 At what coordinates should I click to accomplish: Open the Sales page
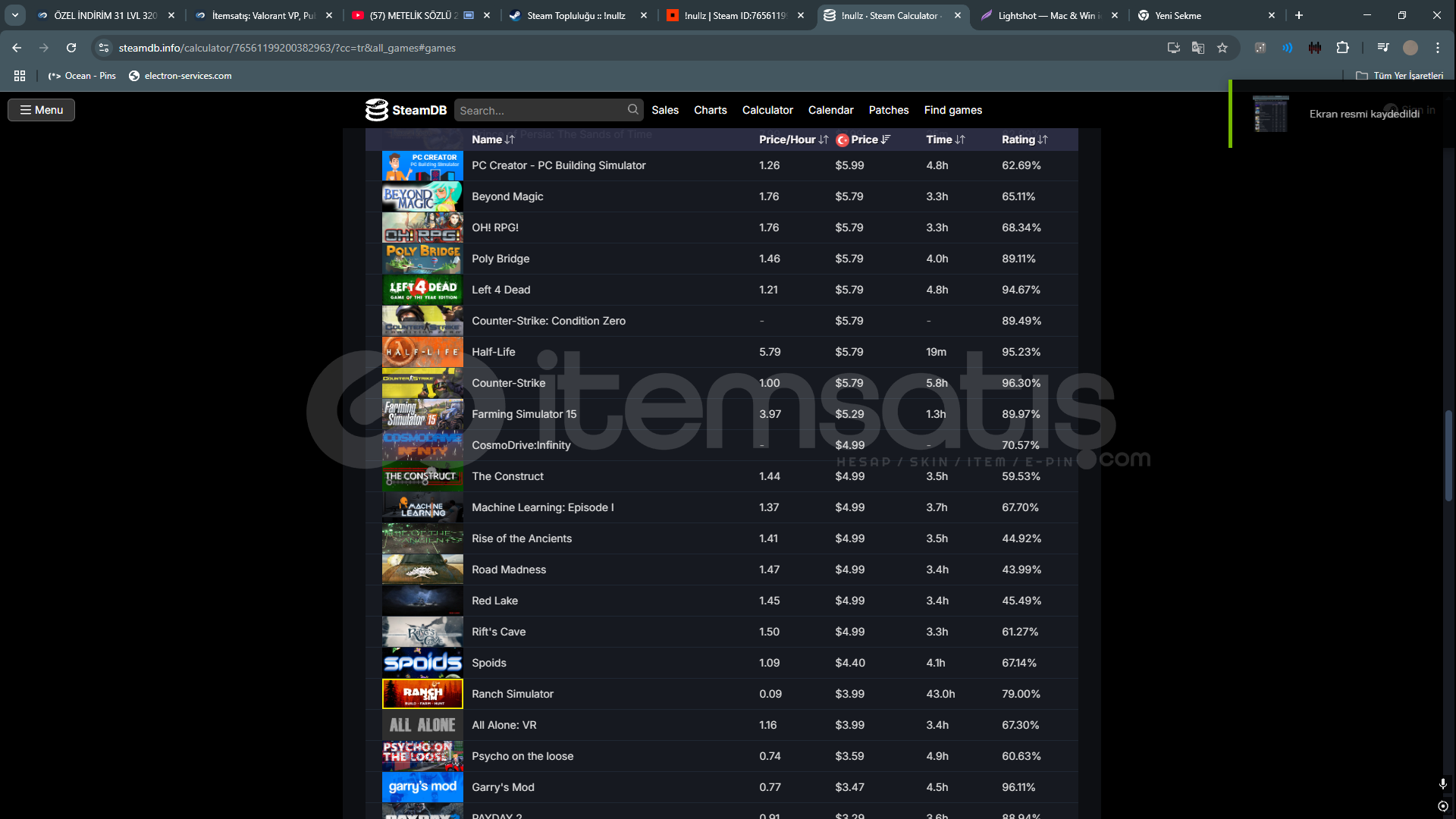665,110
